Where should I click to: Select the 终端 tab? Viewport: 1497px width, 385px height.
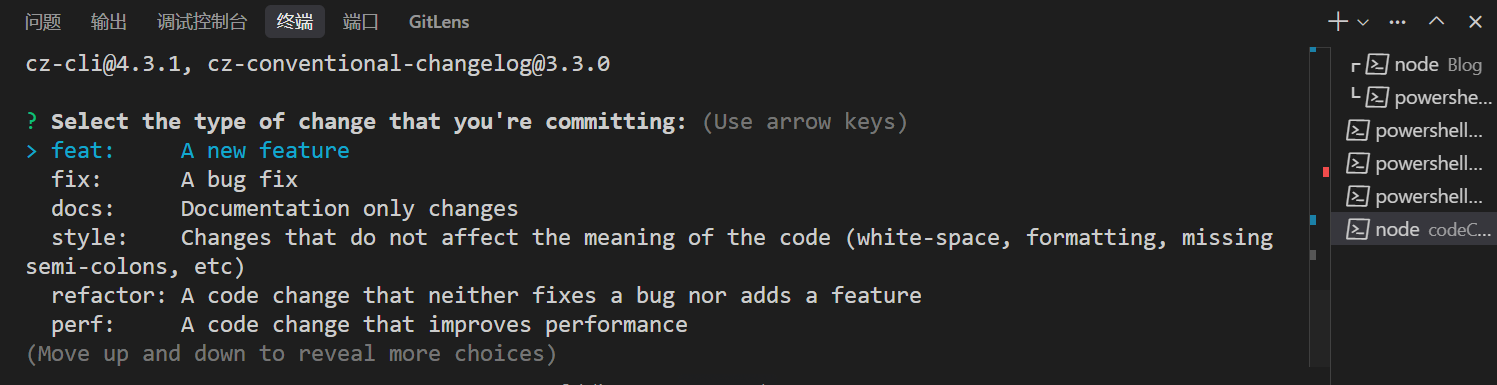295,21
